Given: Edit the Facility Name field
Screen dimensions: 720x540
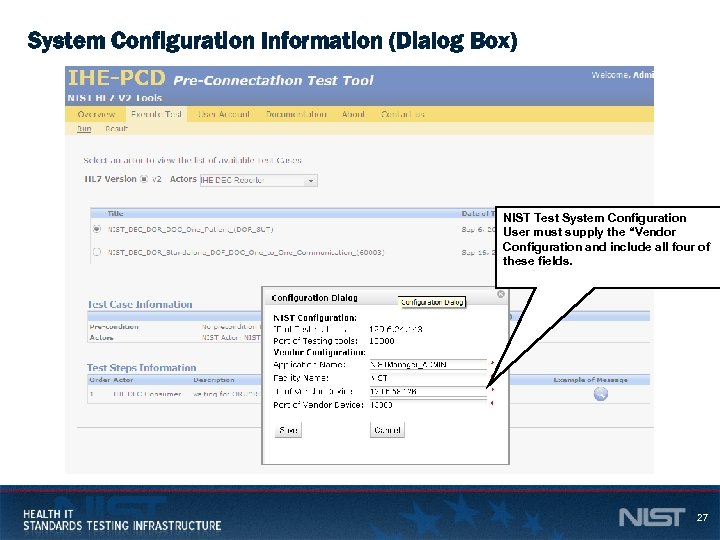Looking at the screenshot, I should click(x=428, y=378).
